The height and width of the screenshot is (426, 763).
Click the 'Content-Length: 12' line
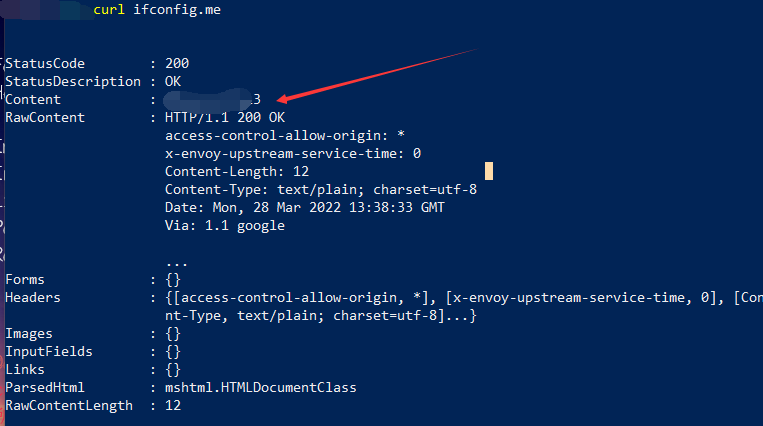237,171
